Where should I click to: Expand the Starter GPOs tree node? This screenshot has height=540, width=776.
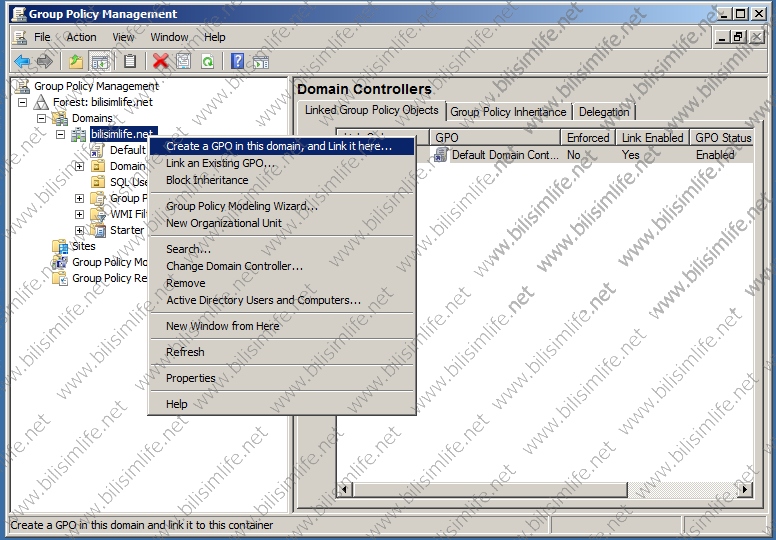point(79,230)
